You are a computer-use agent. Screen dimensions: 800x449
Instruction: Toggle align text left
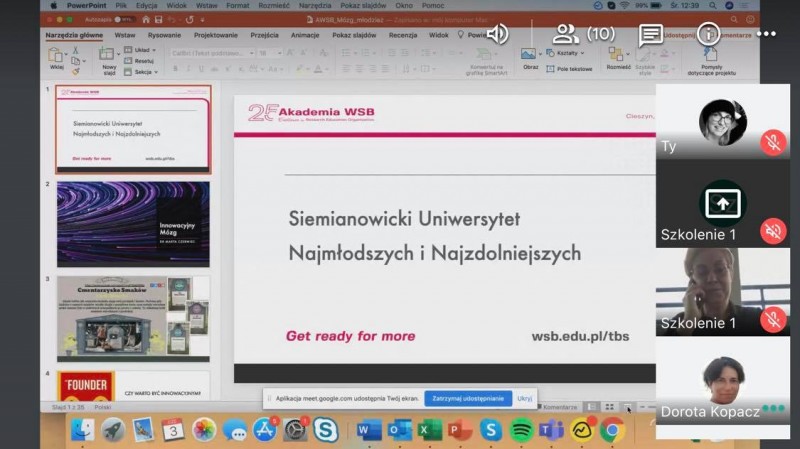tap(346, 68)
